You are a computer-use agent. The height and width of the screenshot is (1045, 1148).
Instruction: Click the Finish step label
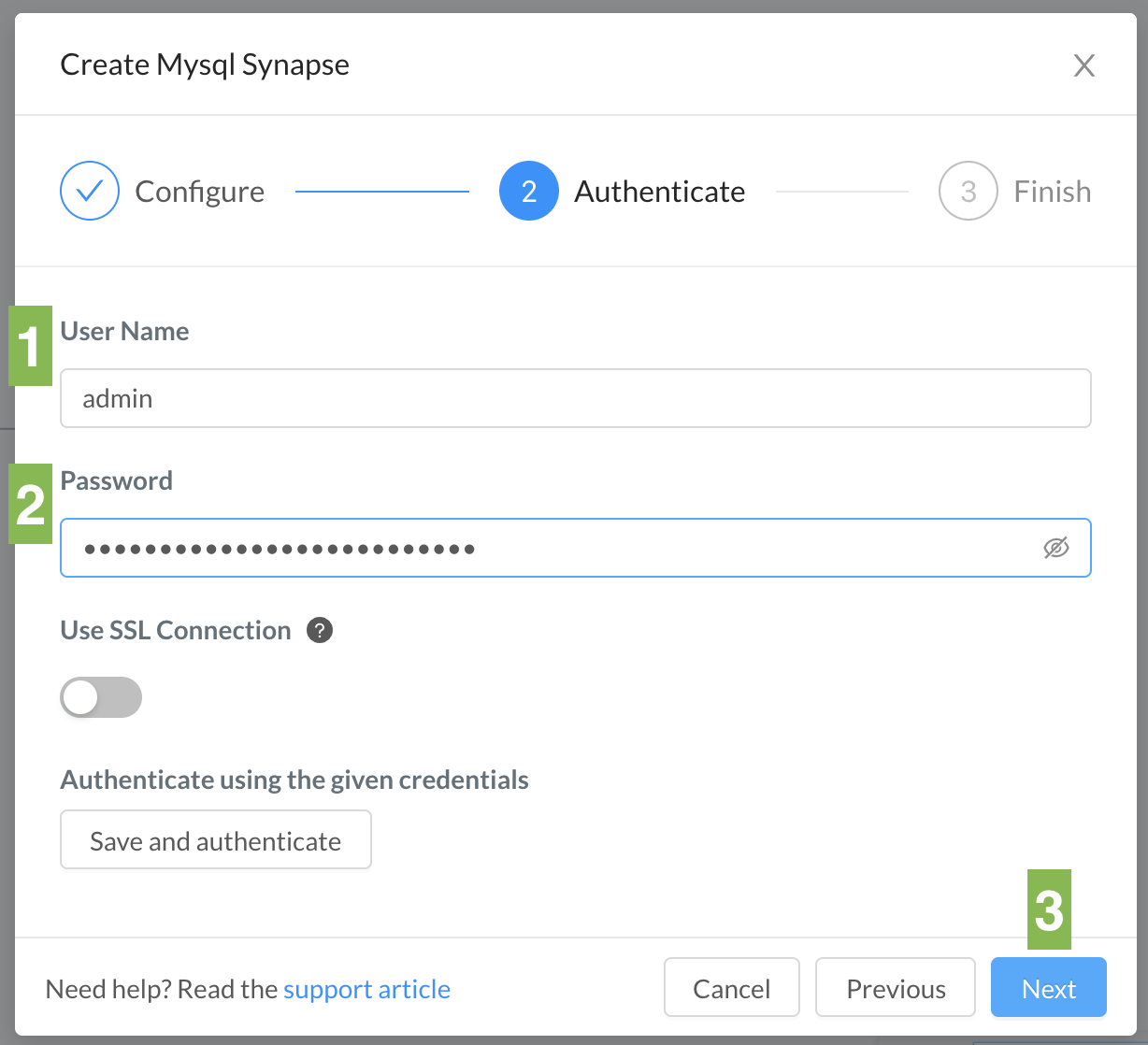[1053, 192]
